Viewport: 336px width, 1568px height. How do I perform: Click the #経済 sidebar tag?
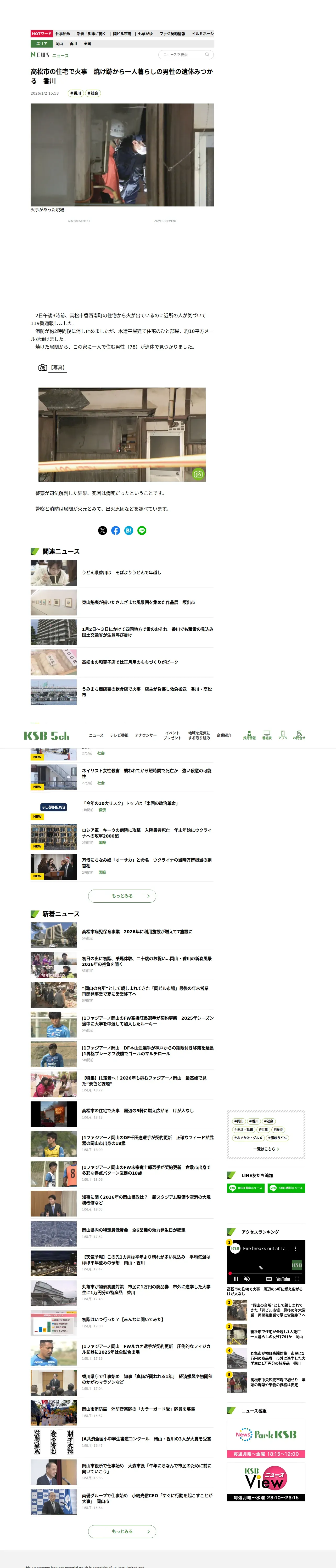[278, 1129]
